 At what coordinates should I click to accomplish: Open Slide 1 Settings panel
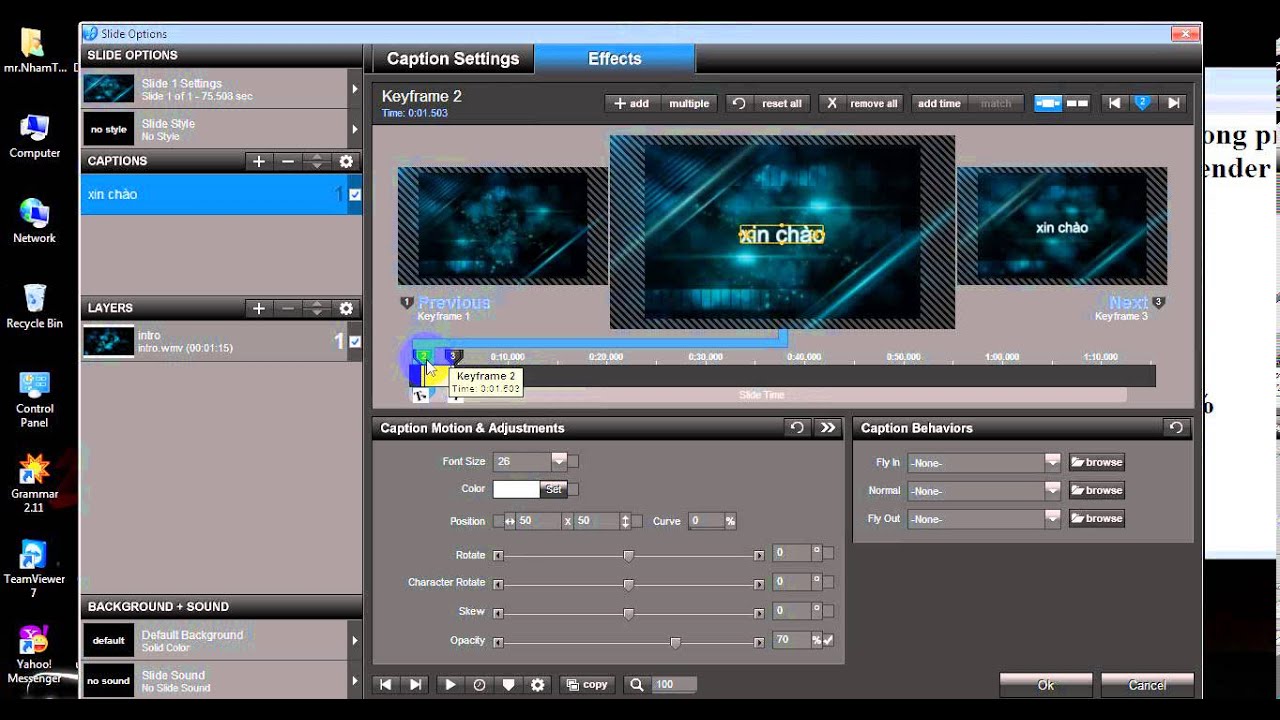(x=220, y=89)
